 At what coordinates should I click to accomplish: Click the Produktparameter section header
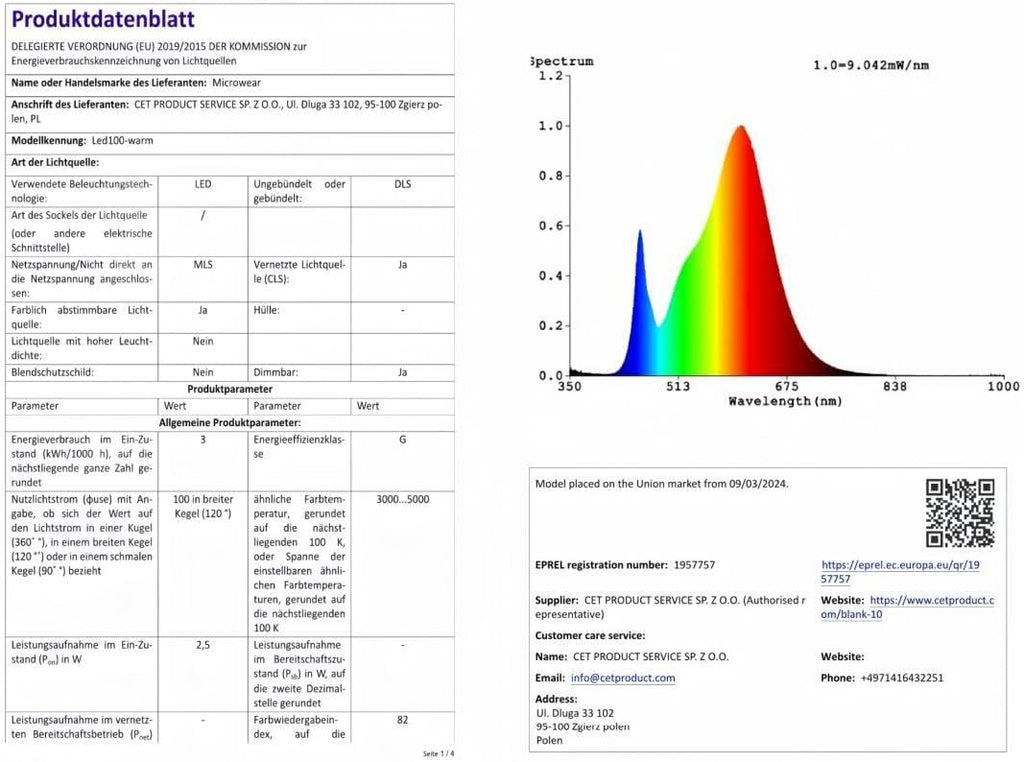(230, 389)
